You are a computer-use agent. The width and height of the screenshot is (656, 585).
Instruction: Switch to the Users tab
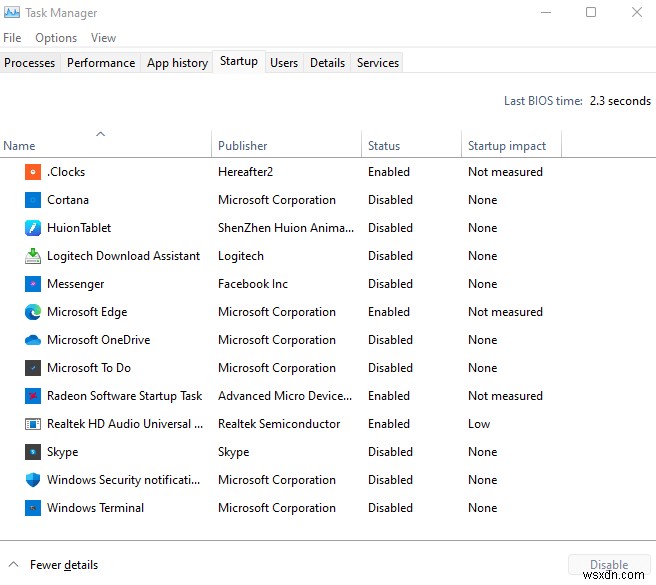tap(284, 63)
